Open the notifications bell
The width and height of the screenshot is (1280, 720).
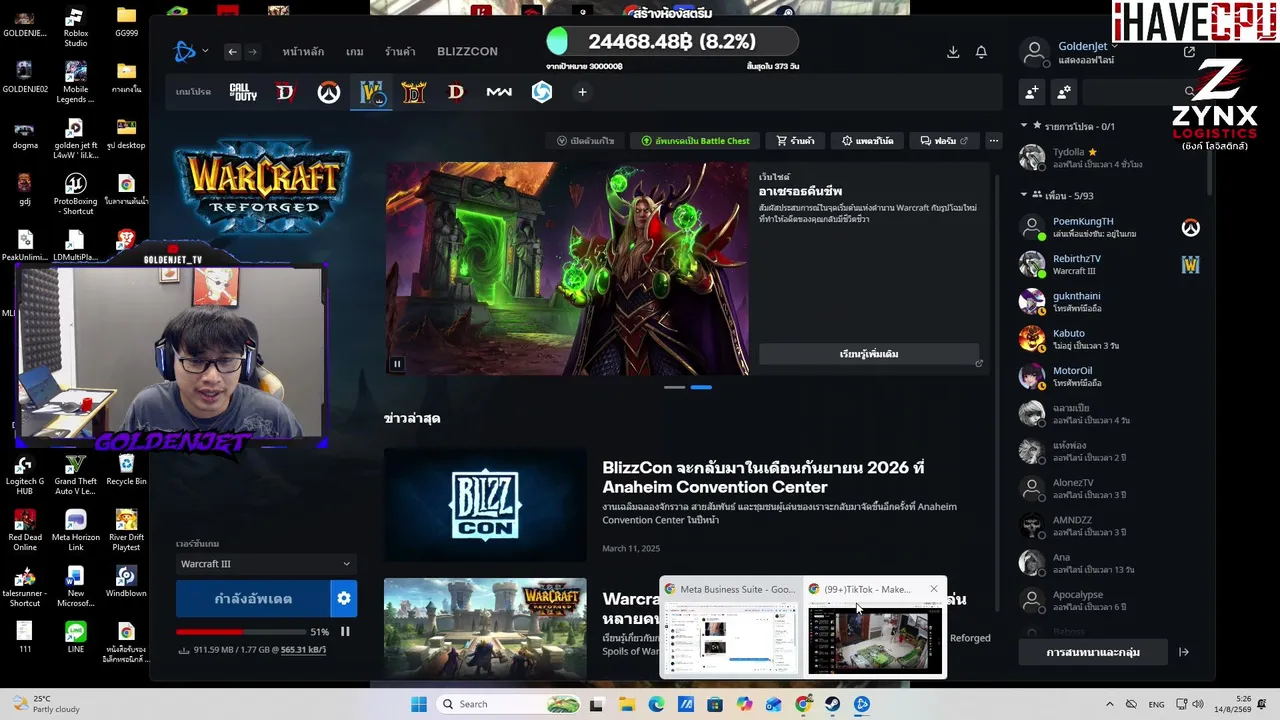click(x=981, y=52)
